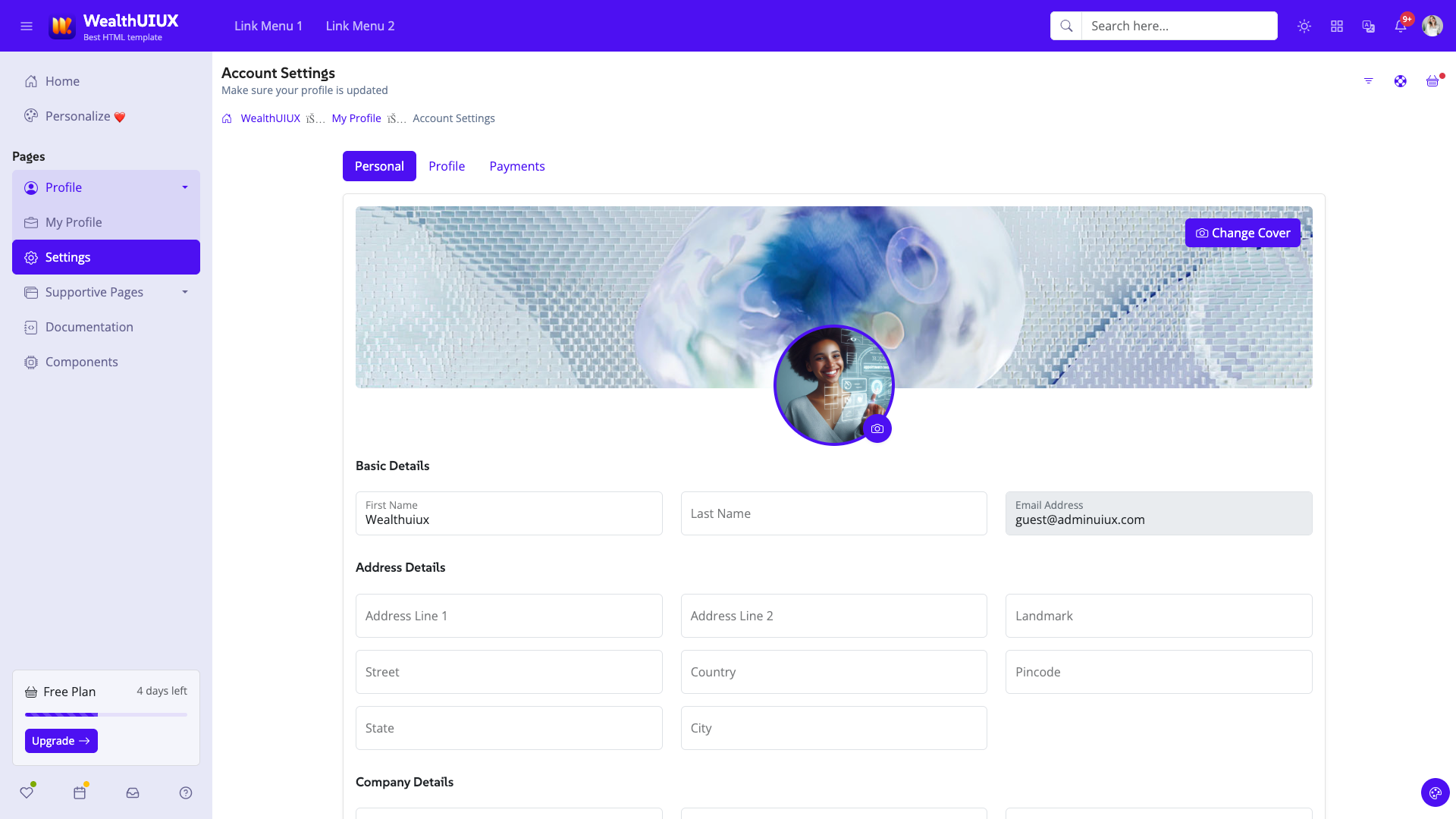Click the globe icon beside Account Settings
Viewport: 1456px width, 819px height.
[1400, 81]
